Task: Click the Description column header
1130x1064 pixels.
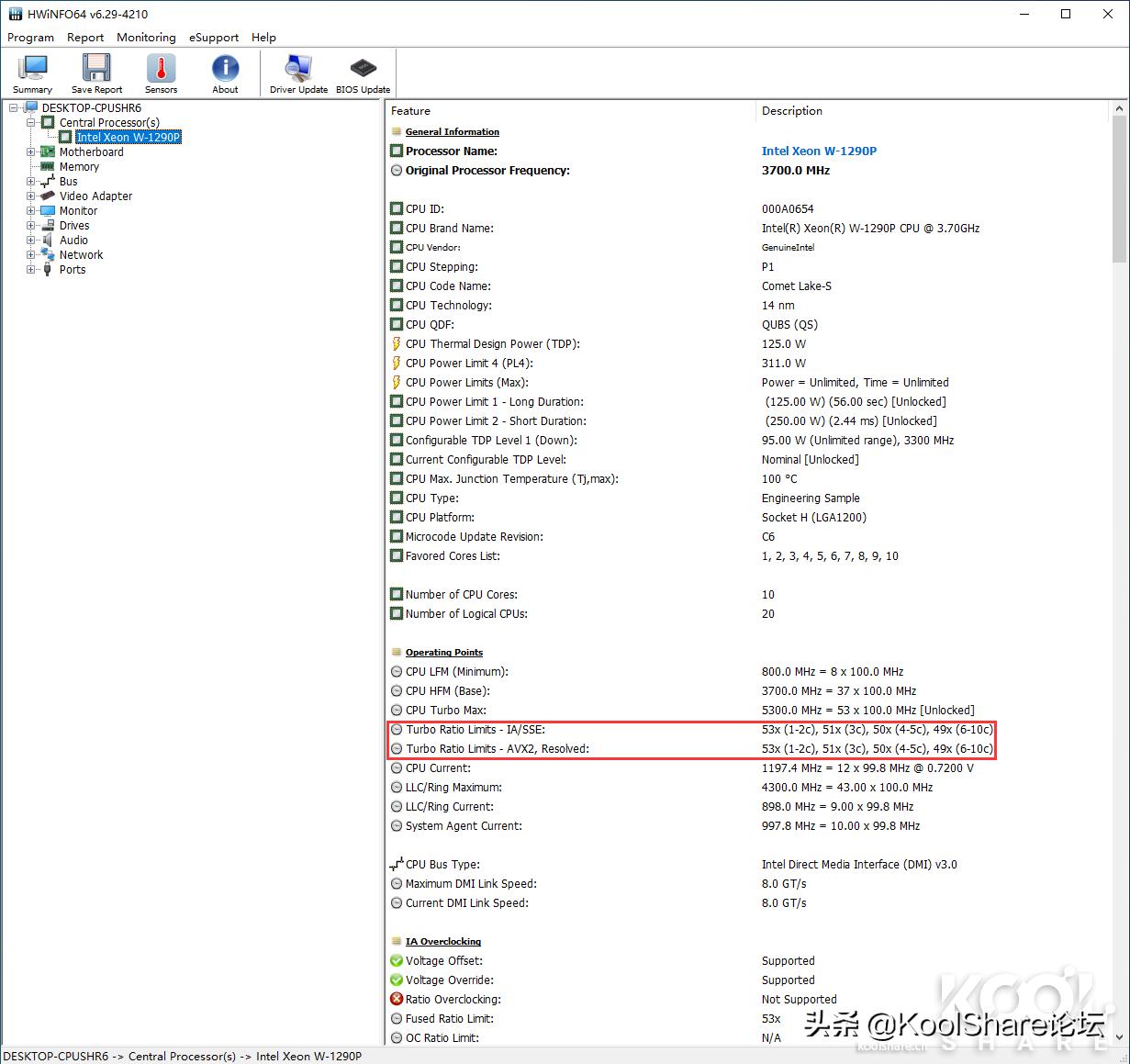Action: click(x=934, y=111)
